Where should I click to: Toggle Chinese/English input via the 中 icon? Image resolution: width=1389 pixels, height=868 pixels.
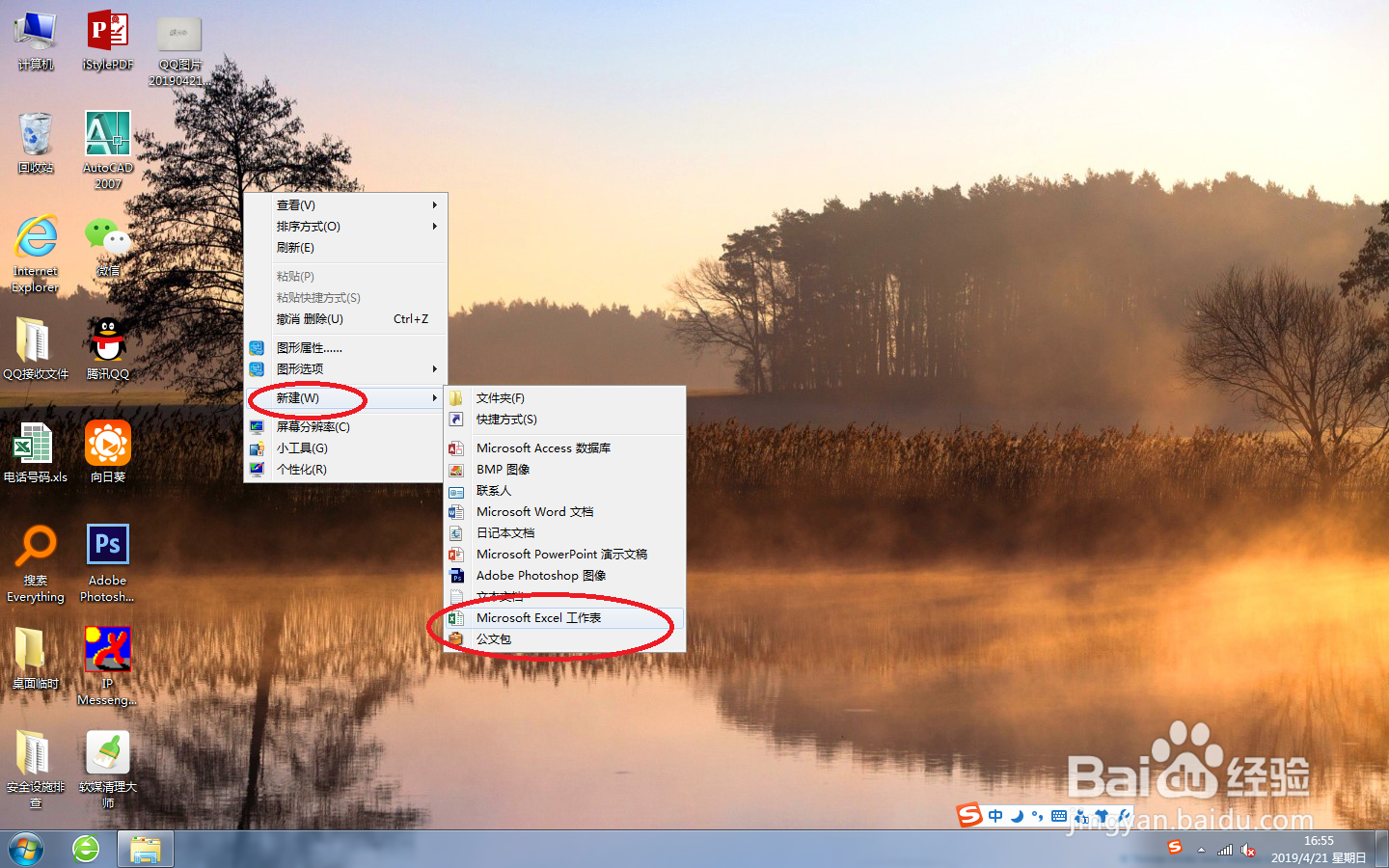994,815
